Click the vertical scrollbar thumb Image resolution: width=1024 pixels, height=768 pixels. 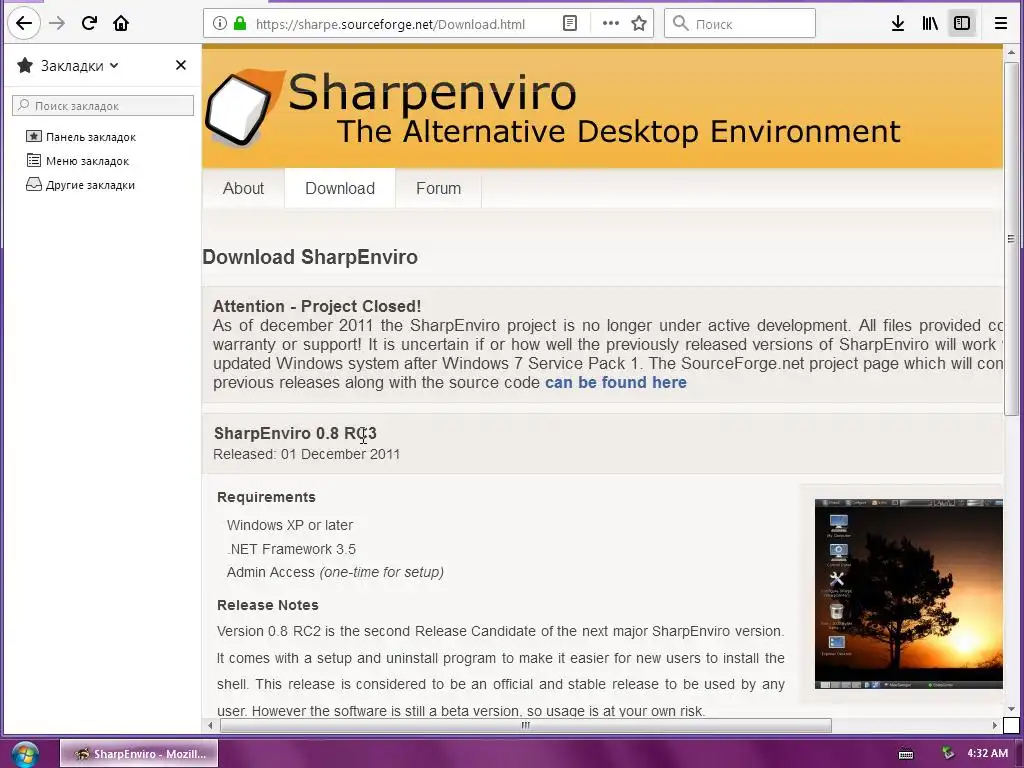pos(1011,238)
